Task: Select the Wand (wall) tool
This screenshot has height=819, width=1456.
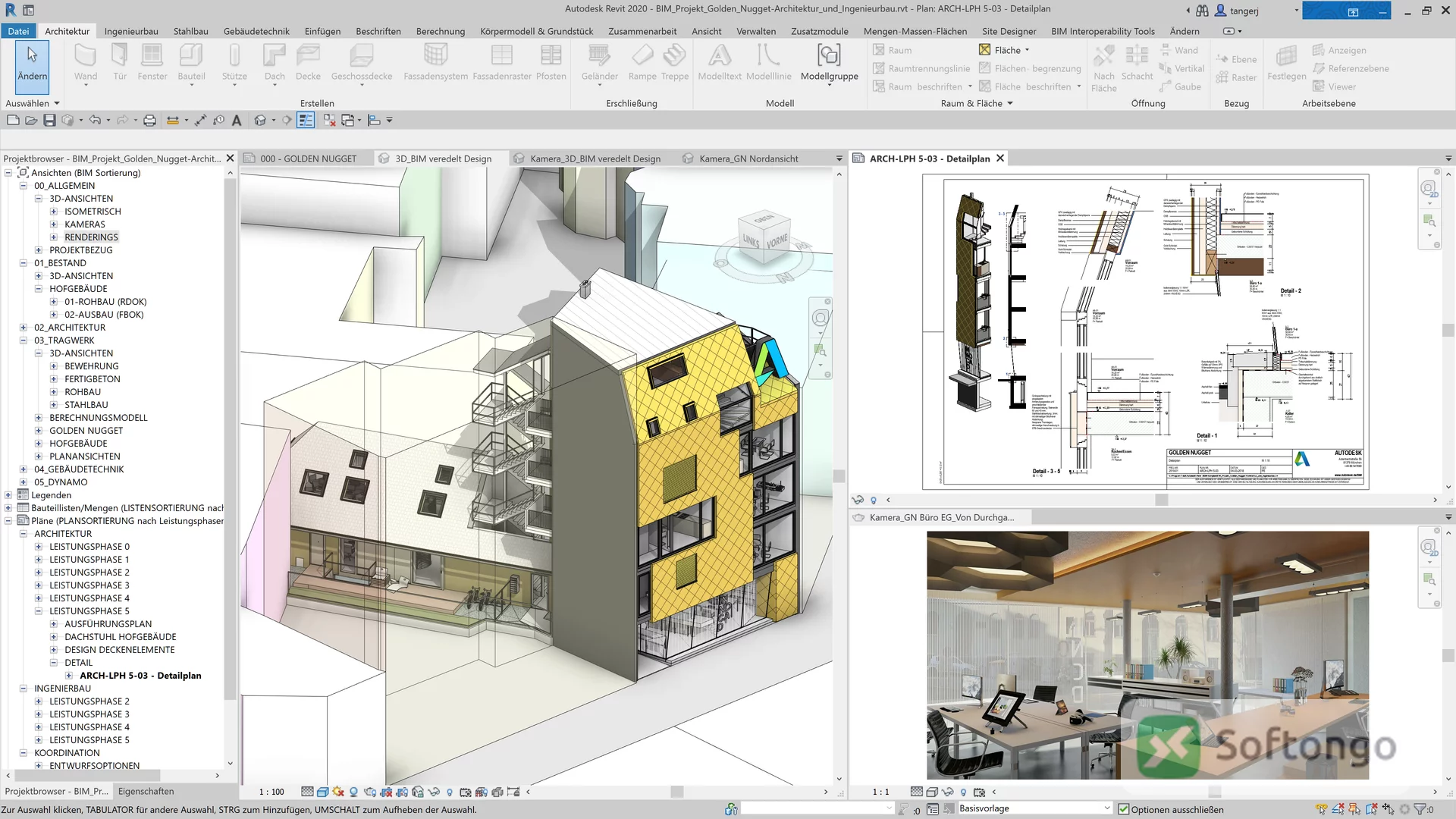Action: 85,62
